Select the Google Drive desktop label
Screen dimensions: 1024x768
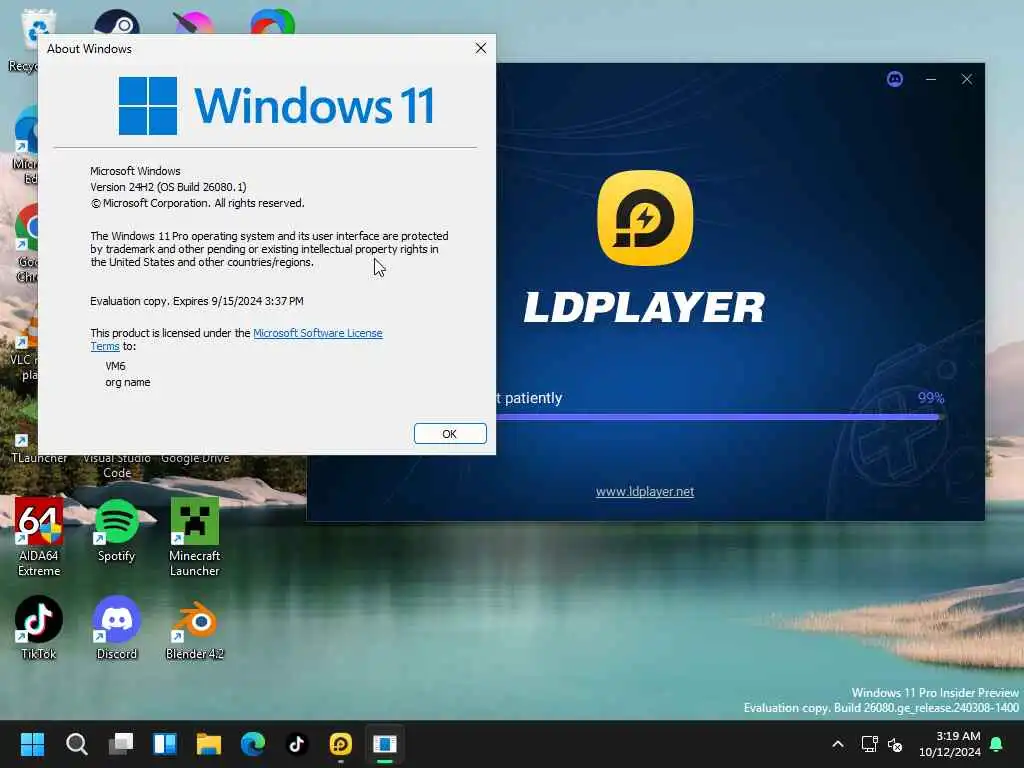tap(195, 459)
